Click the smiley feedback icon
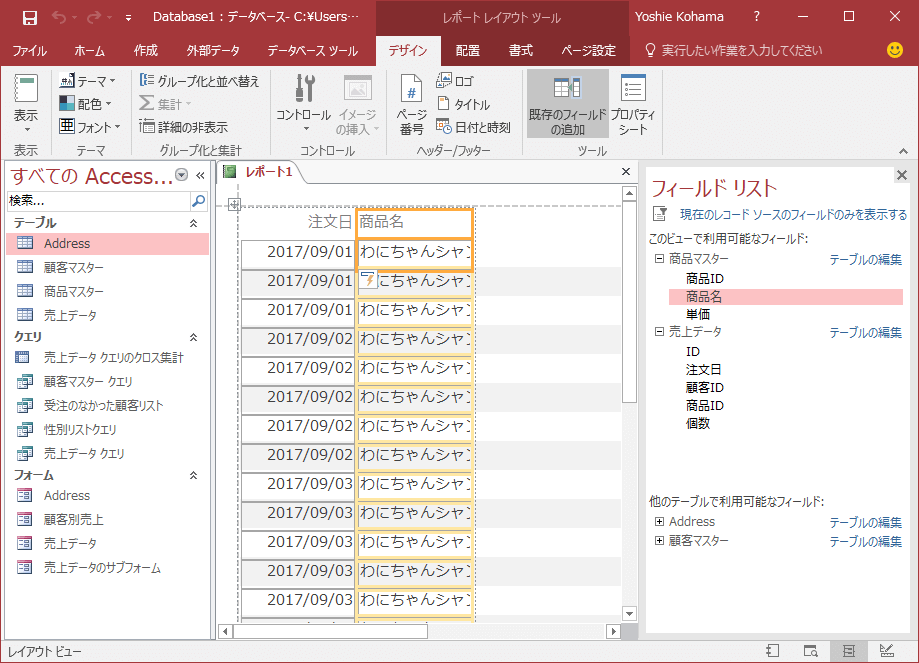The height and width of the screenshot is (663, 919). (894, 50)
